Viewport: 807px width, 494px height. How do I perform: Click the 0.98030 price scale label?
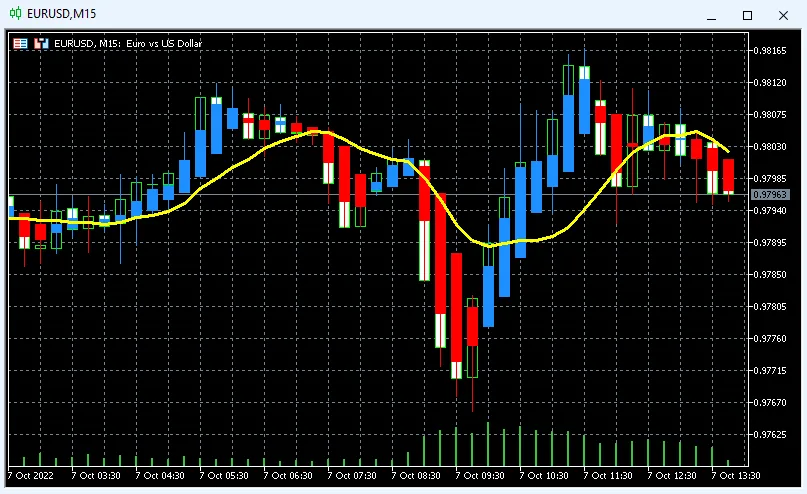point(770,147)
